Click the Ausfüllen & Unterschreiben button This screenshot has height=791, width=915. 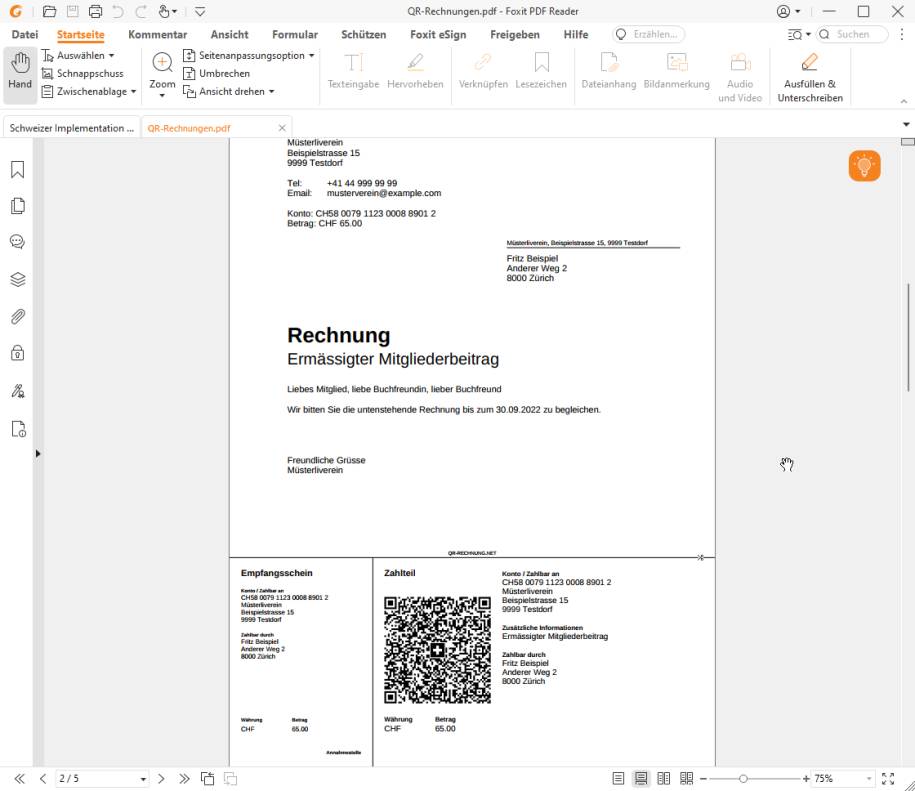tap(810, 70)
